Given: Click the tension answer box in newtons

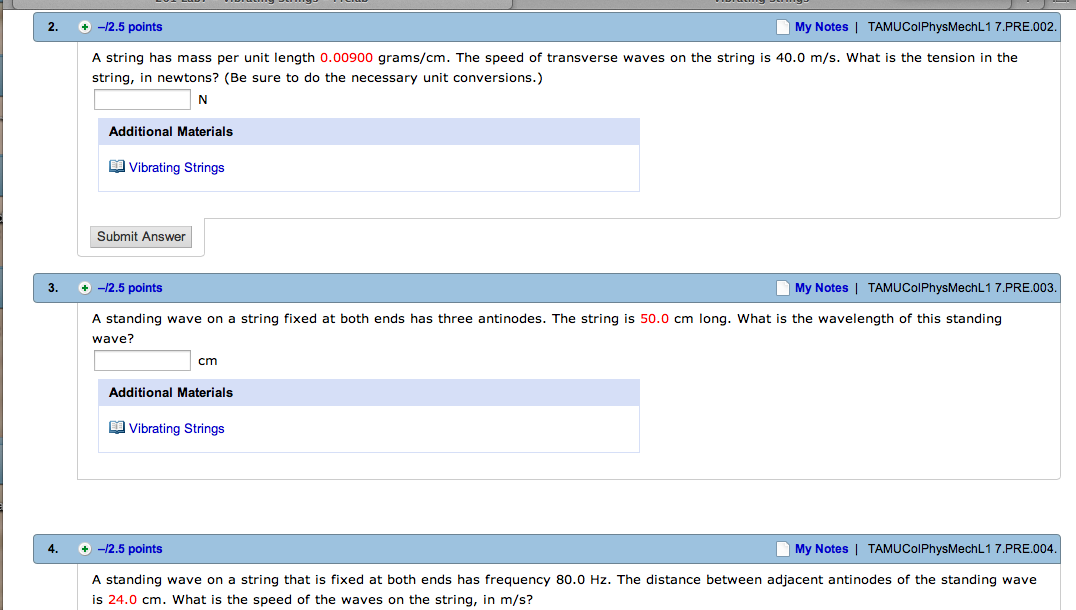Looking at the screenshot, I should click(141, 99).
